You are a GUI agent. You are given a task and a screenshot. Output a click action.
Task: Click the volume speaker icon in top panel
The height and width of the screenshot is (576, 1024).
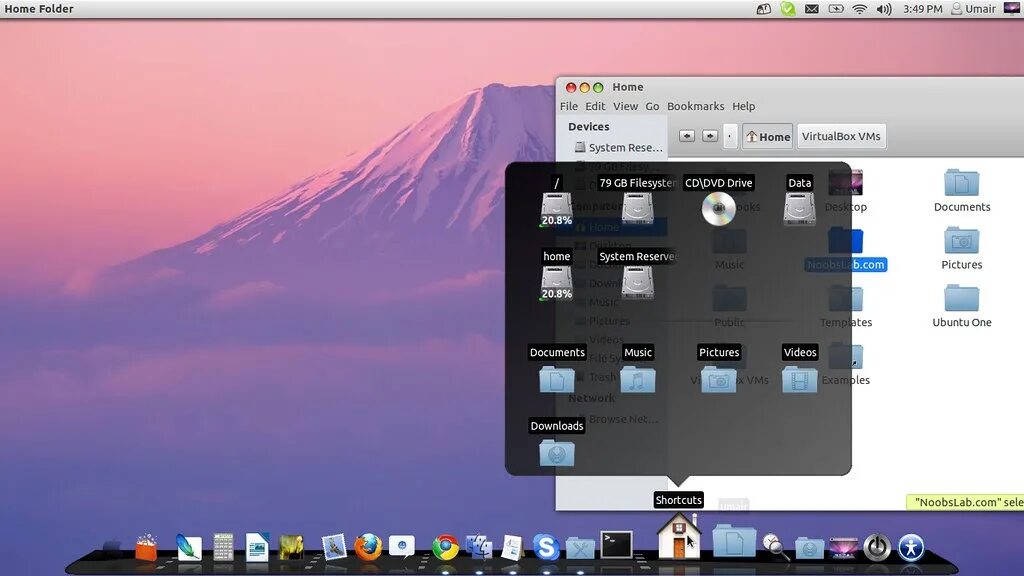point(884,9)
